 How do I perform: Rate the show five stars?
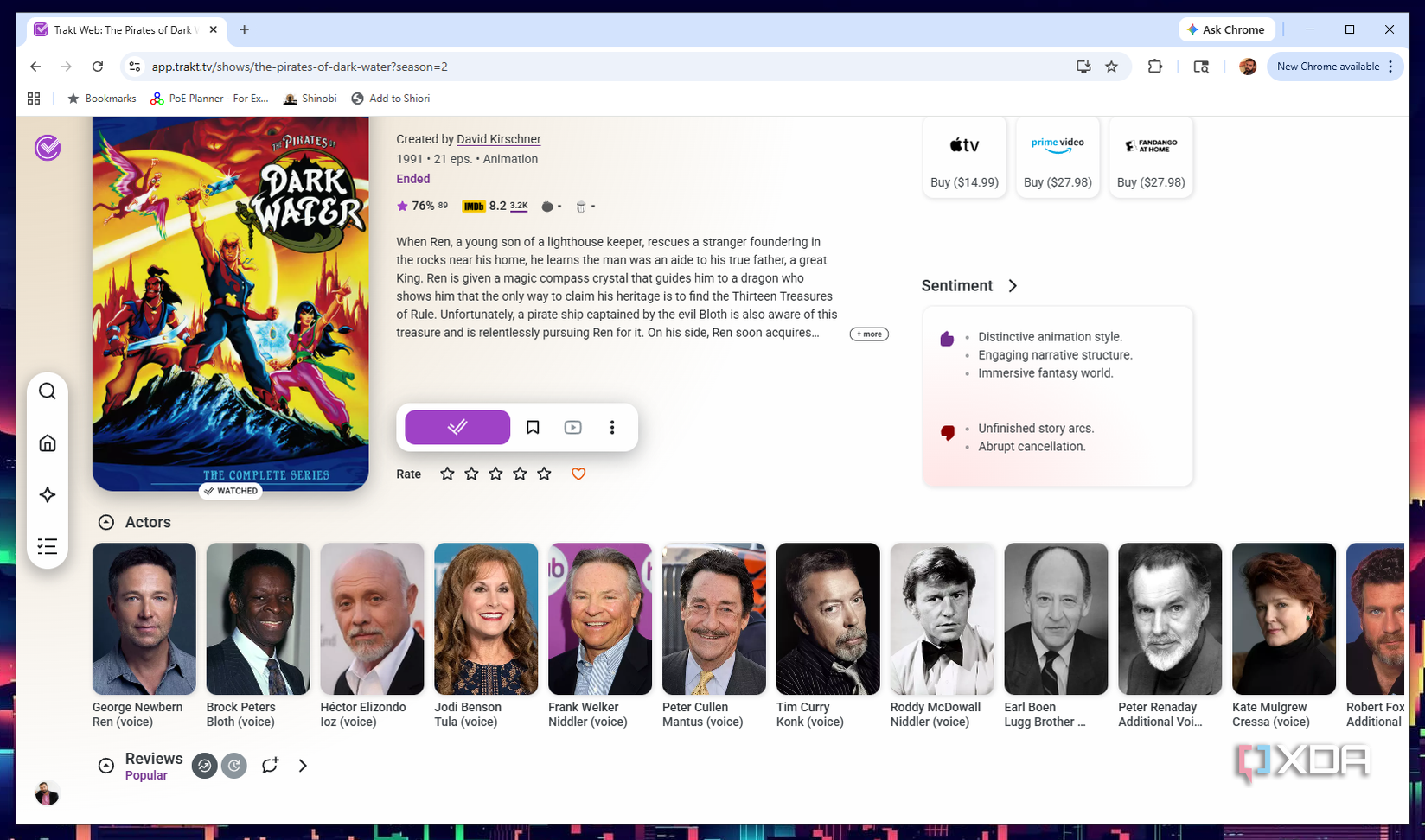544,474
